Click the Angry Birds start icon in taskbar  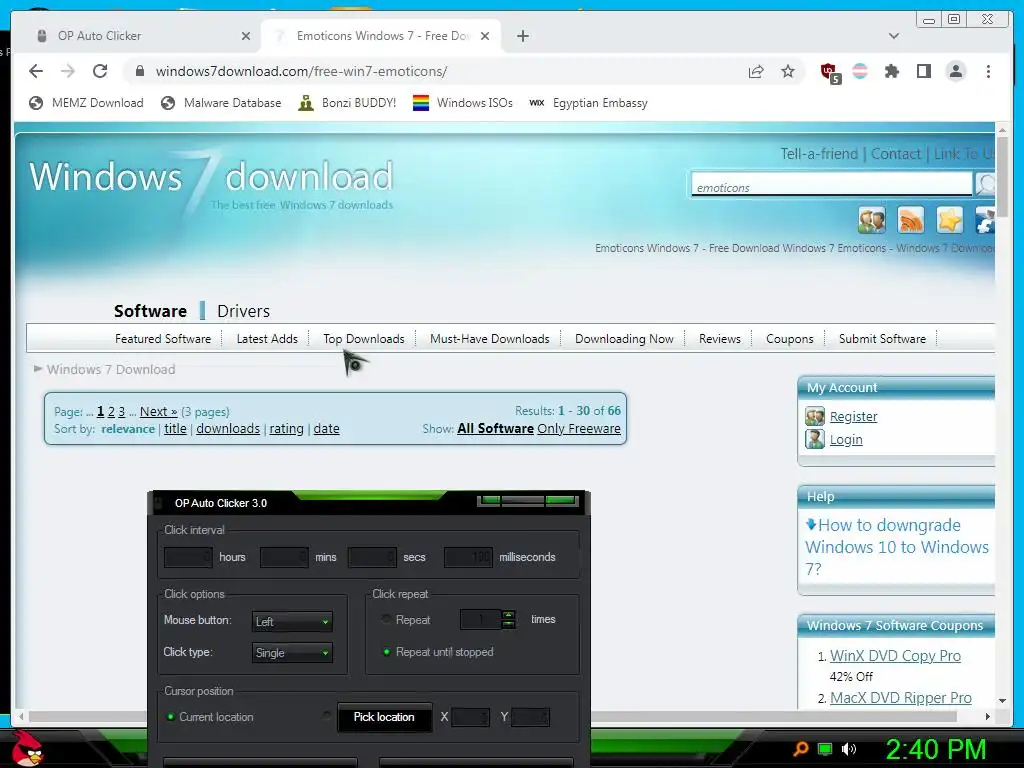(x=27, y=748)
